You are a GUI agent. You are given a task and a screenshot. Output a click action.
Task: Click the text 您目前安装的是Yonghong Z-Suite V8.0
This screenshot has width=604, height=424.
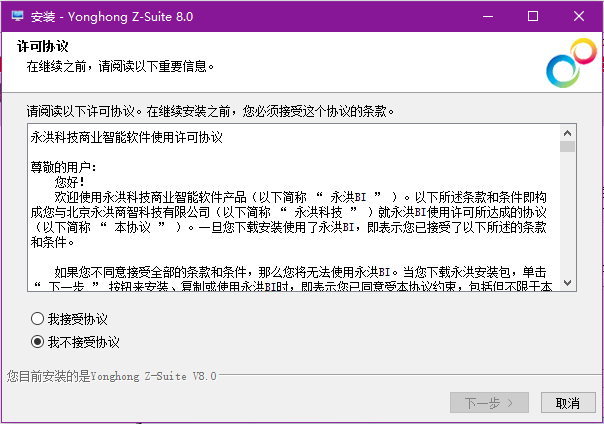pos(111,376)
